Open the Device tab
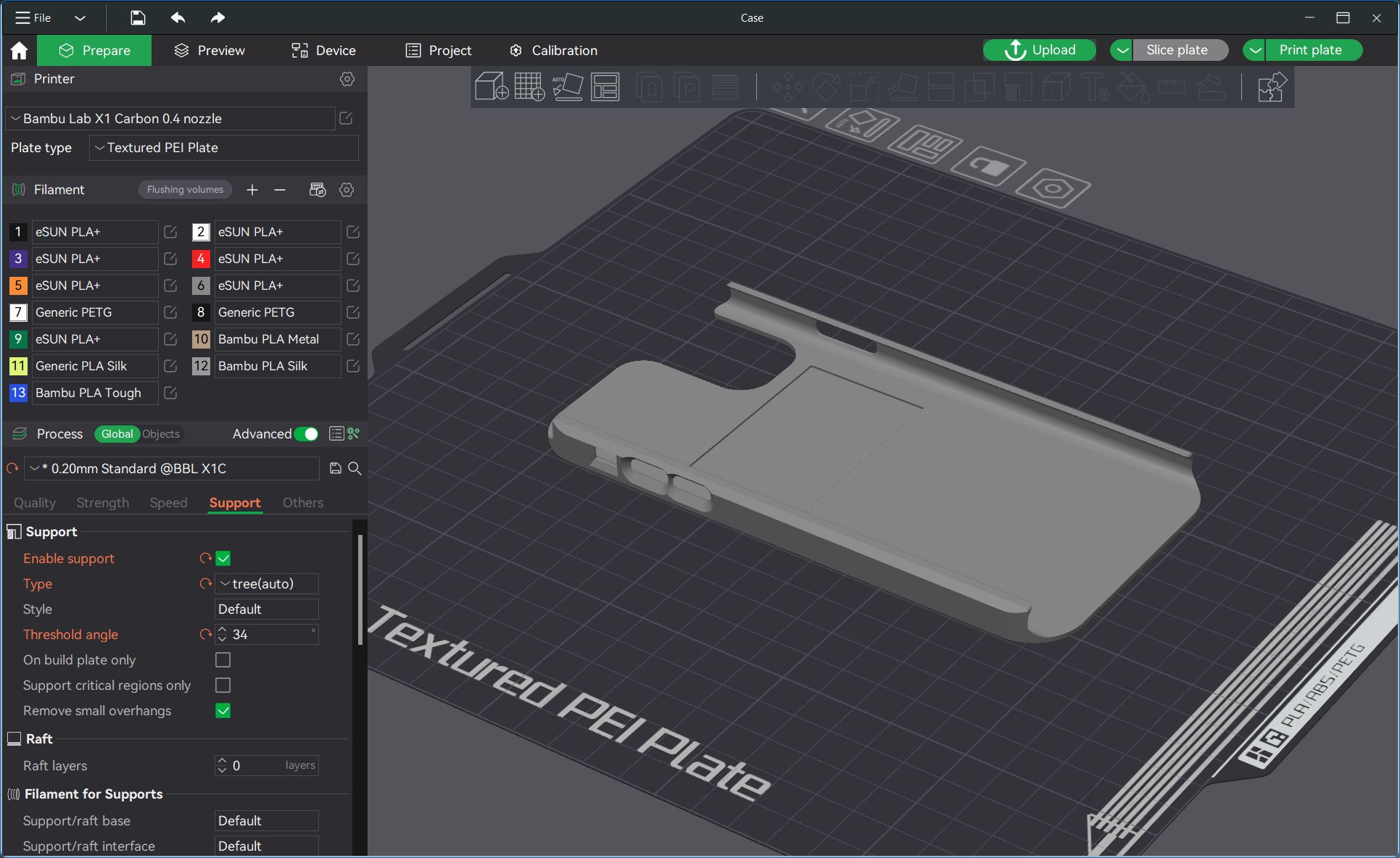Image resolution: width=1400 pixels, height=858 pixels. (x=323, y=50)
